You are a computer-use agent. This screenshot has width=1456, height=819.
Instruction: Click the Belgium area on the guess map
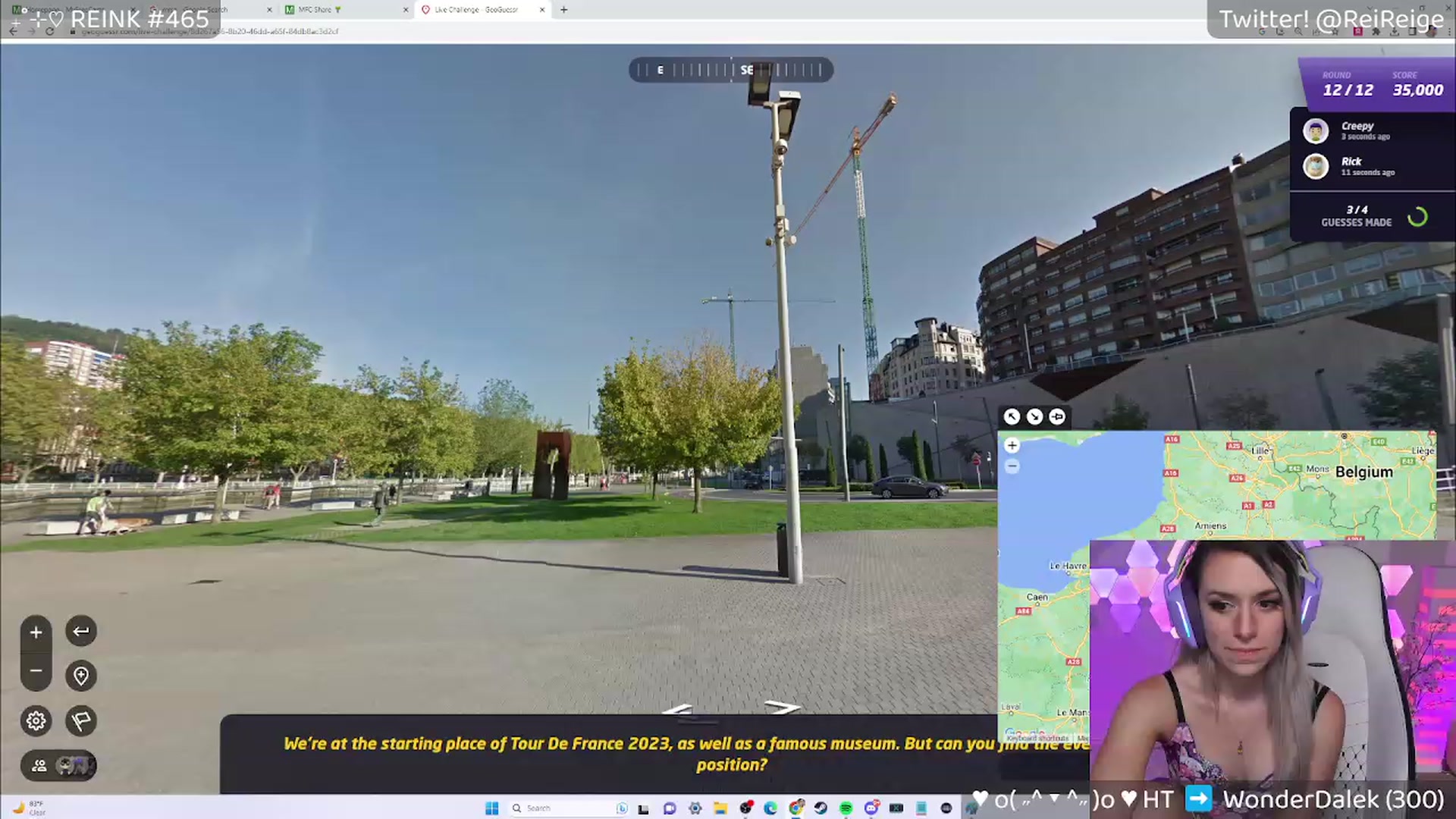(1363, 472)
